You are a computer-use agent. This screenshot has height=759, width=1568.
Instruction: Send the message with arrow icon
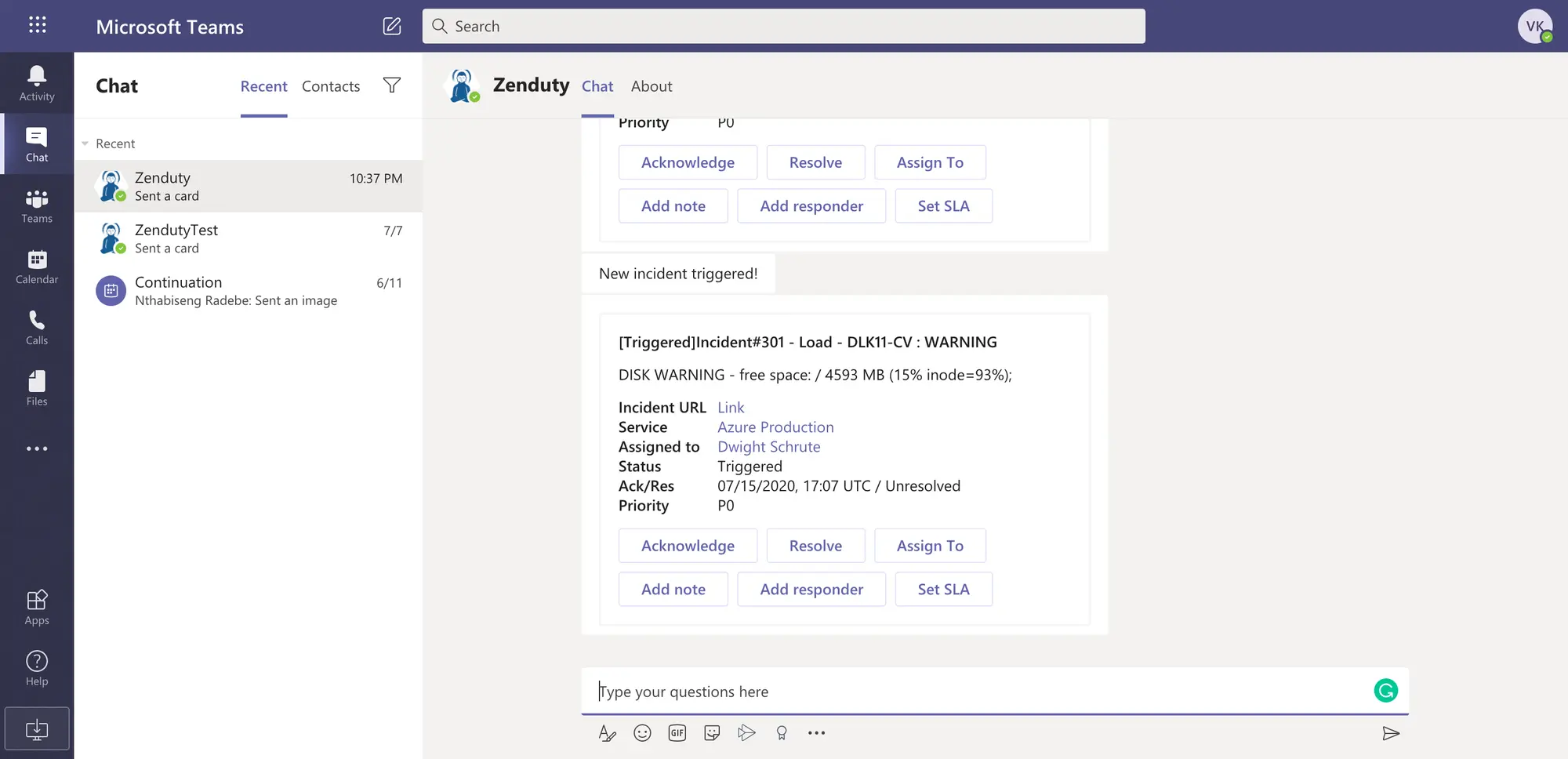coord(1391,733)
